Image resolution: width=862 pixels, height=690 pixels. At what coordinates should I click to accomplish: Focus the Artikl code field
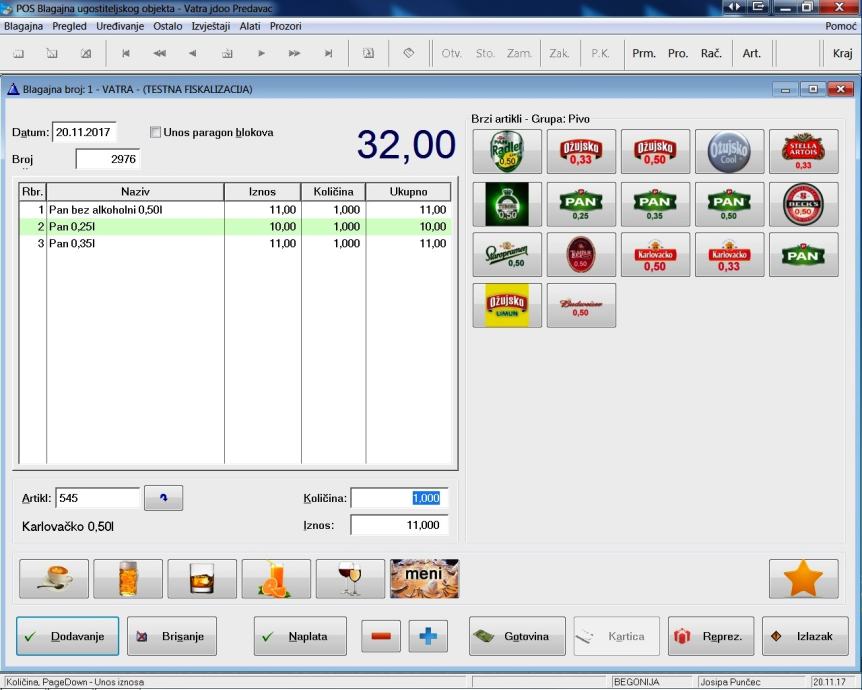pyautogui.click(x=98, y=498)
